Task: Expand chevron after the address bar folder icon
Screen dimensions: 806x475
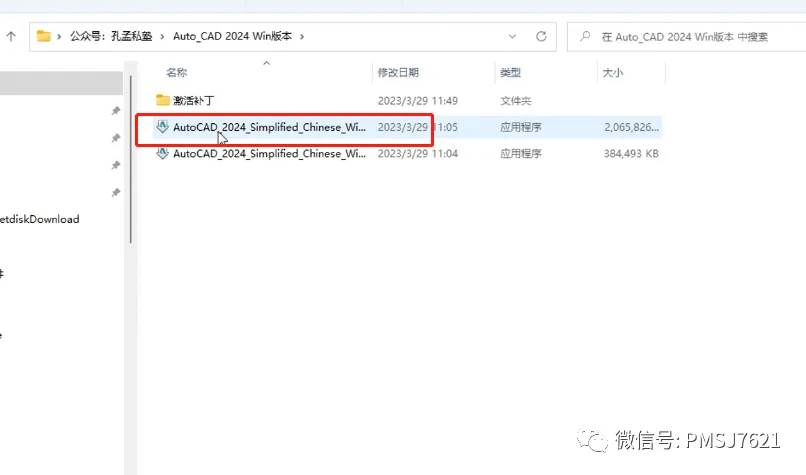Action: tap(59, 36)
